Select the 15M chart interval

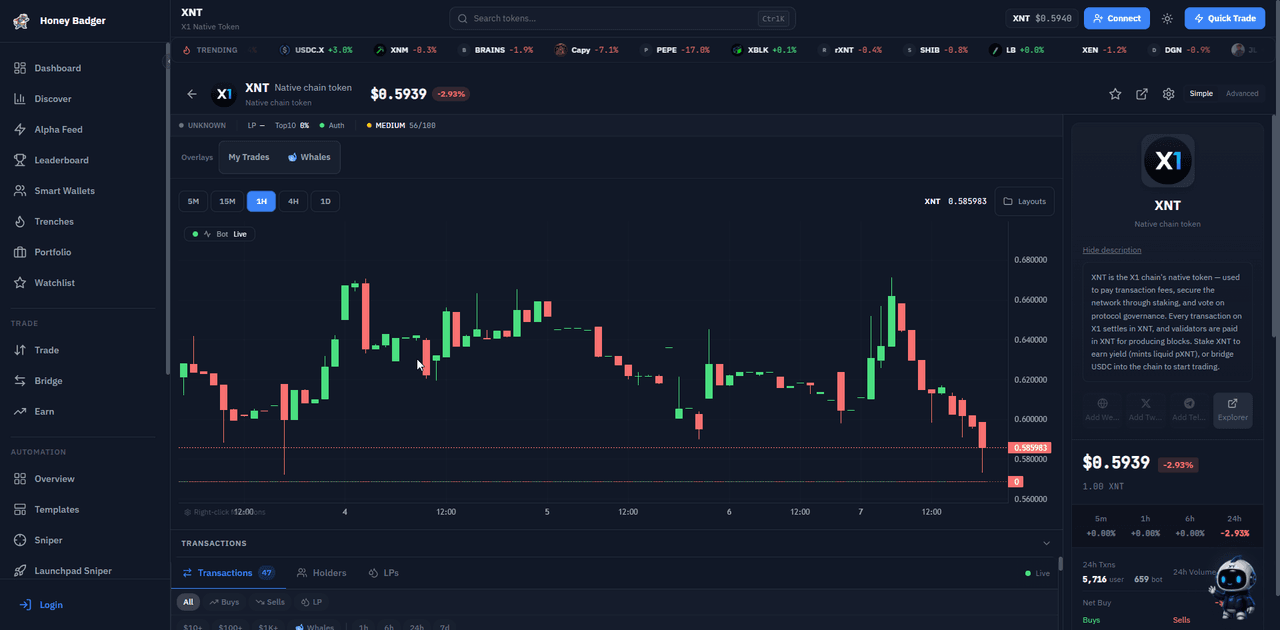pyautogui.click(x=227, y=201)
